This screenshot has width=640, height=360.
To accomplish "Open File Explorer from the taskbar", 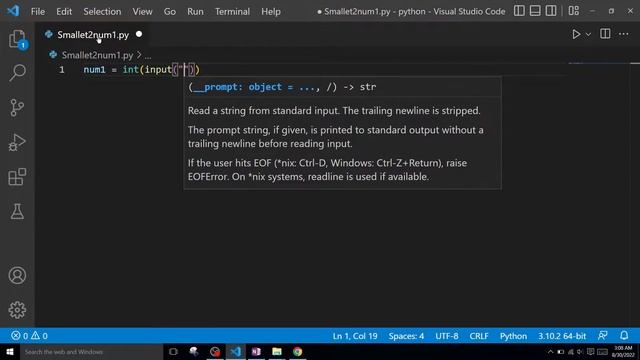I will [x=277, y=352].
